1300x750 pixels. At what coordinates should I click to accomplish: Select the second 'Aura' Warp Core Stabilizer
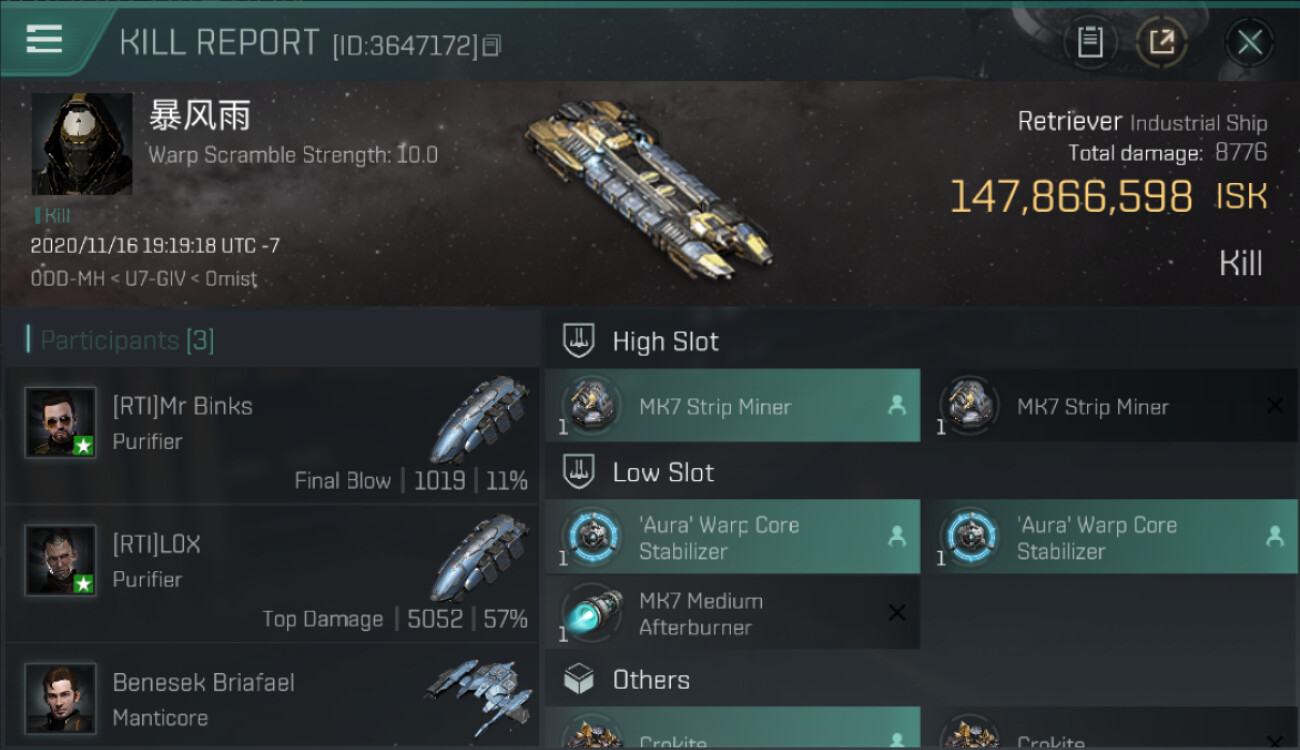(1110, 537)
